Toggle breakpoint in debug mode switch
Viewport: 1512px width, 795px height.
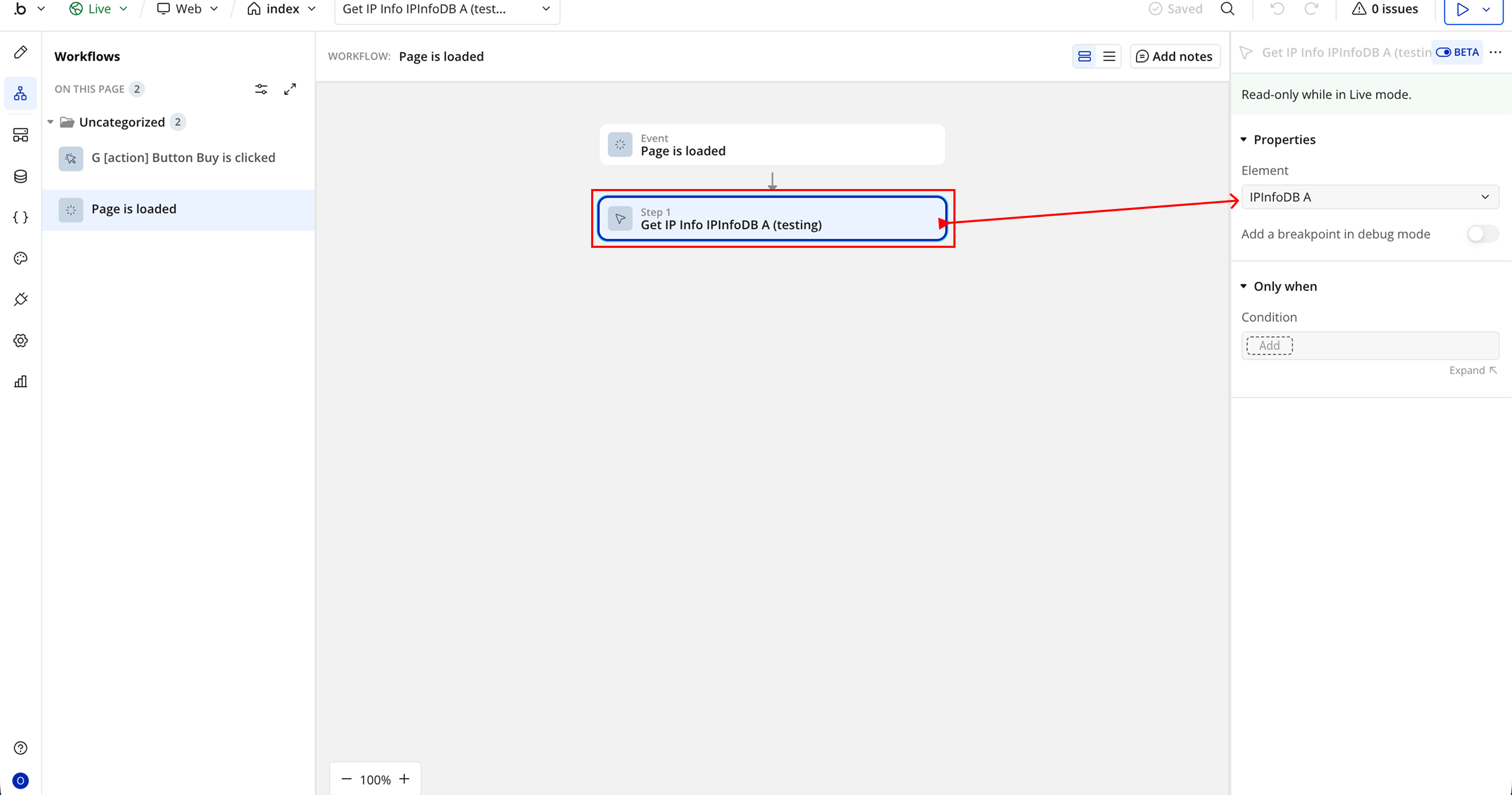1482,234
